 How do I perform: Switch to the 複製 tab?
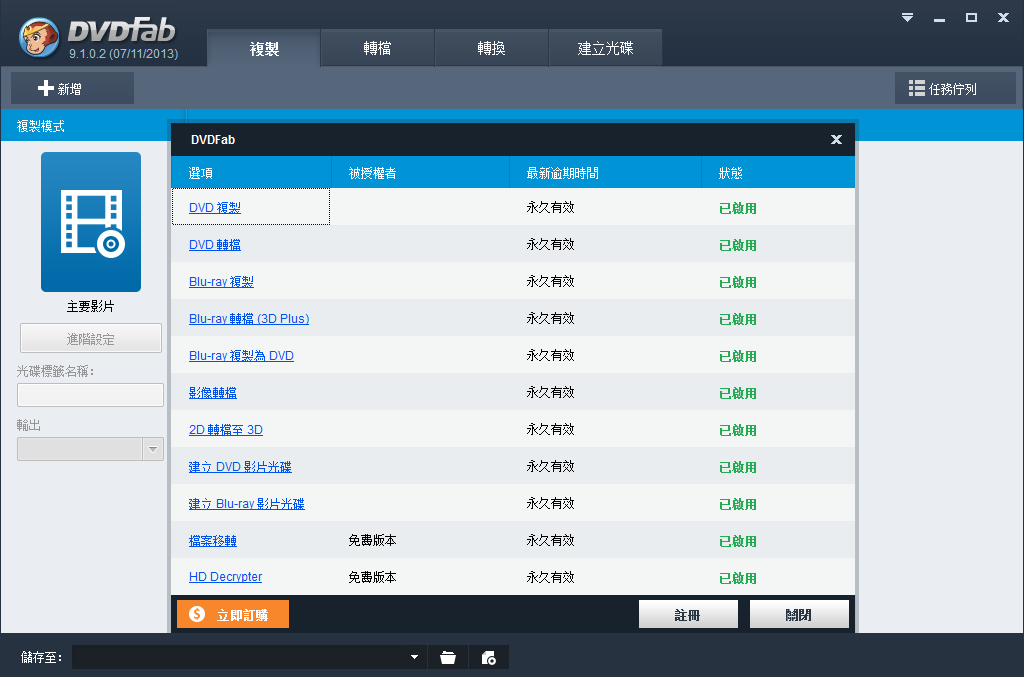coord(264,48)
